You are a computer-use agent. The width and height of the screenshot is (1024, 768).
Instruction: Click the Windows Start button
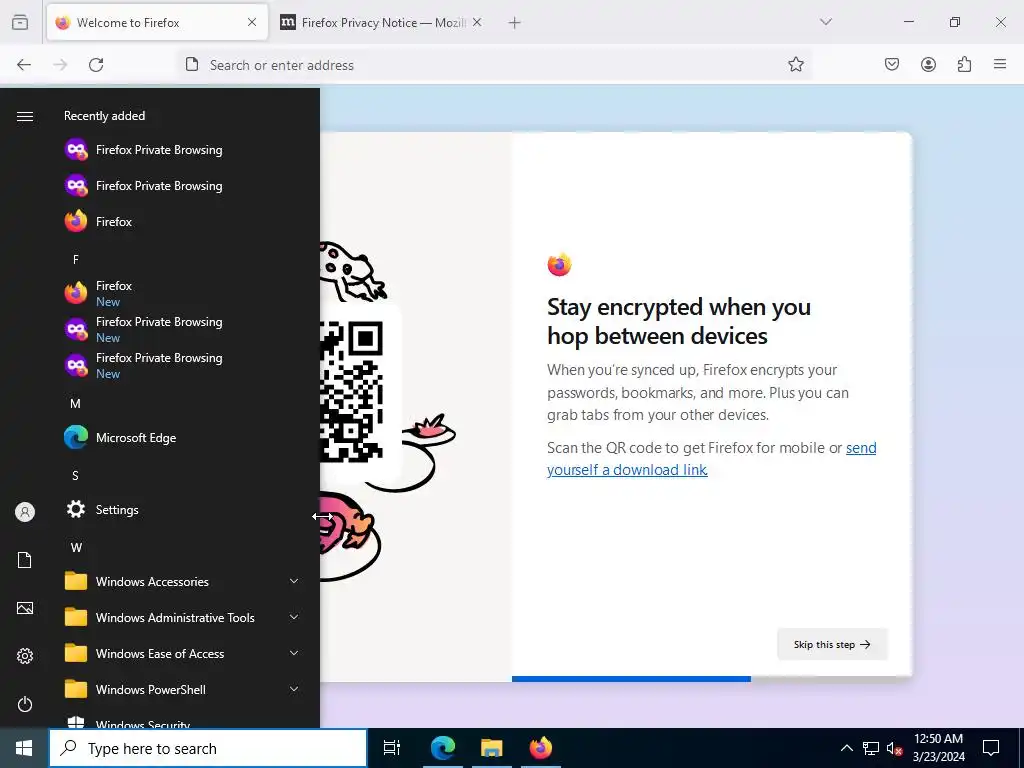click(x=24, y=748)
